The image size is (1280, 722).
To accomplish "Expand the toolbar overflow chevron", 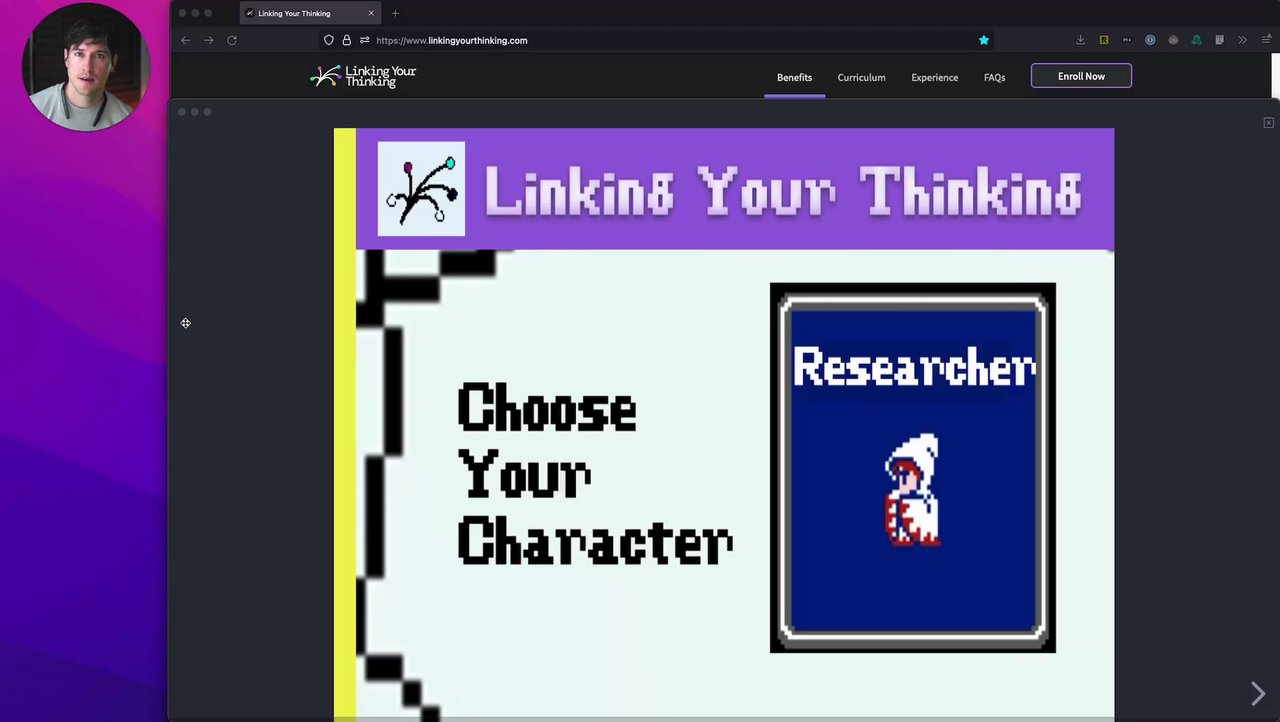I will [x=1242, y=40].
